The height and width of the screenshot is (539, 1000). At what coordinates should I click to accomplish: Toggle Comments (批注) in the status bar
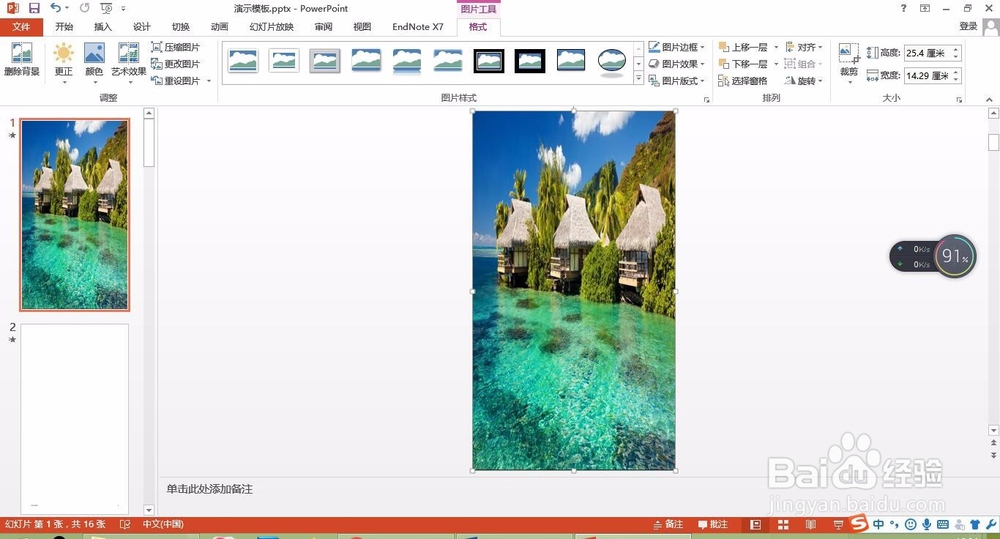click(712, 524)
